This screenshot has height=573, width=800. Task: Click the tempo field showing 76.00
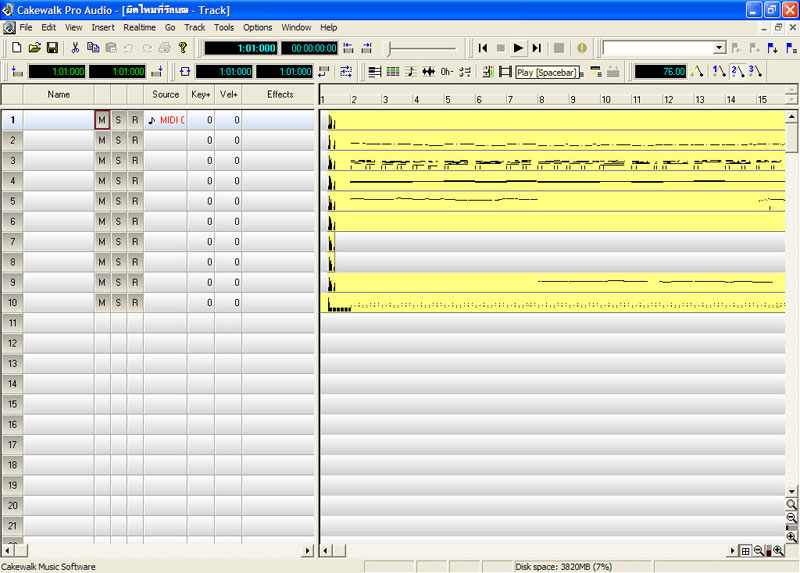661,71
